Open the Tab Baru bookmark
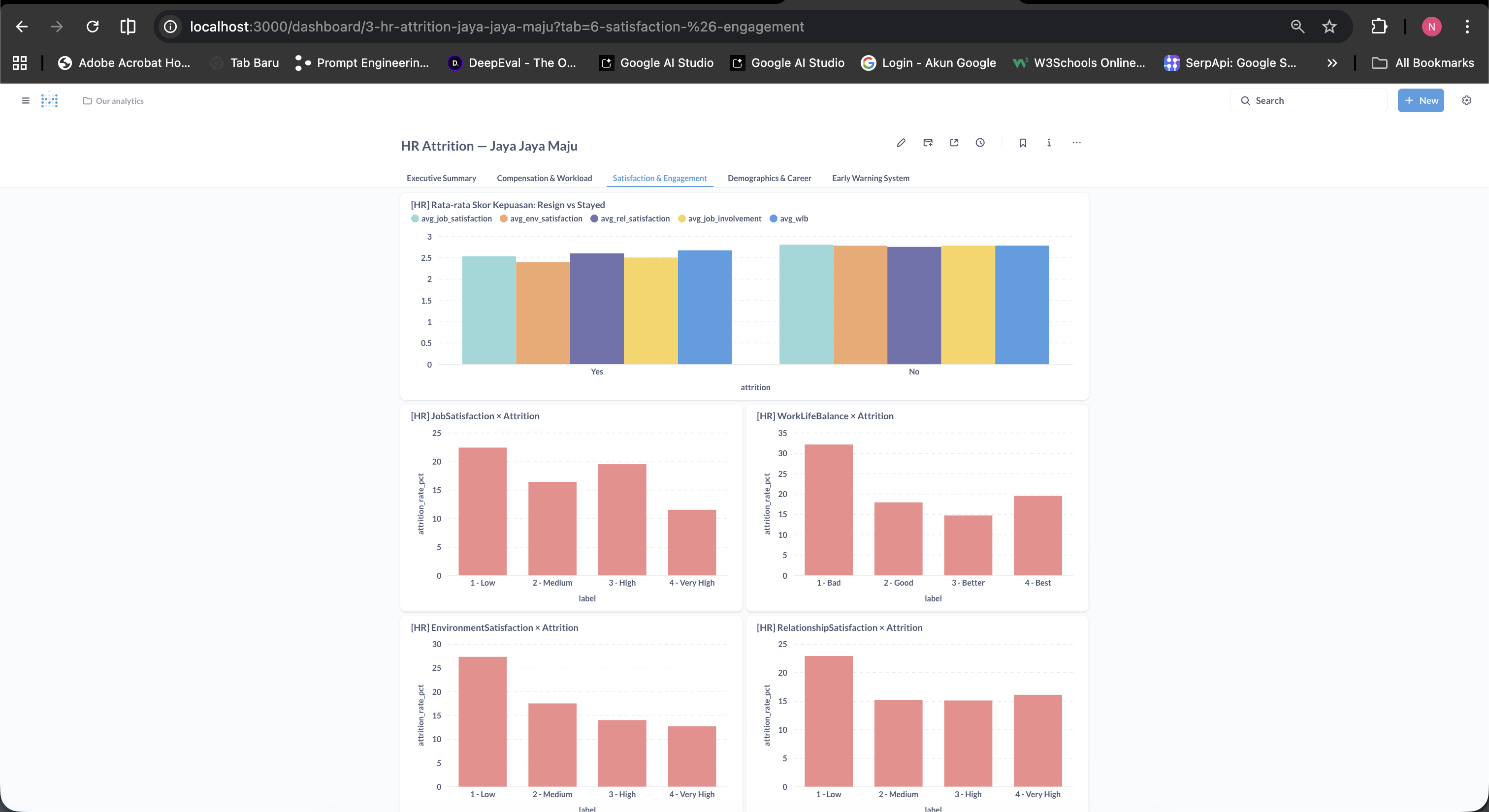Viewport: 1489px width, 812px height. click(245, 63)
